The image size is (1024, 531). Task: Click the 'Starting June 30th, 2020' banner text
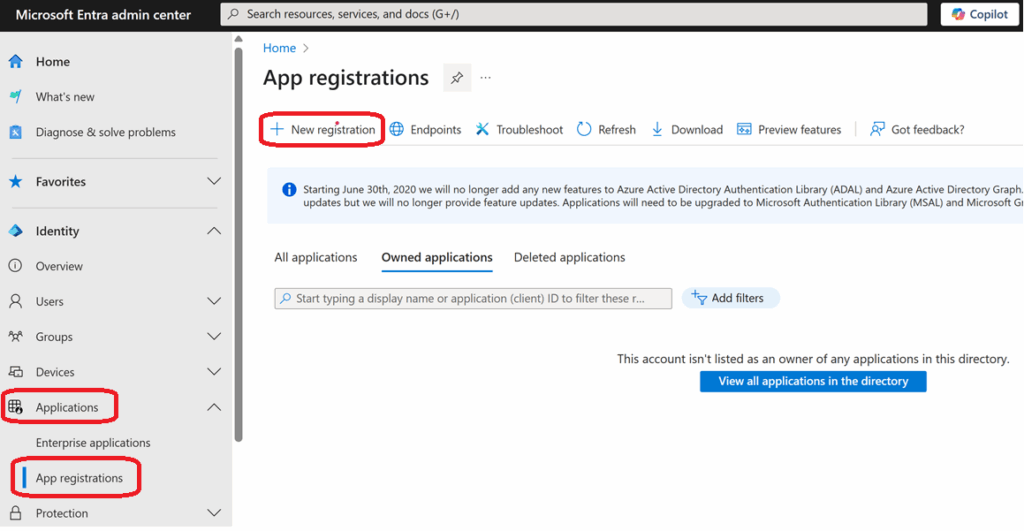pyautogui.click(x=663, y=196)
